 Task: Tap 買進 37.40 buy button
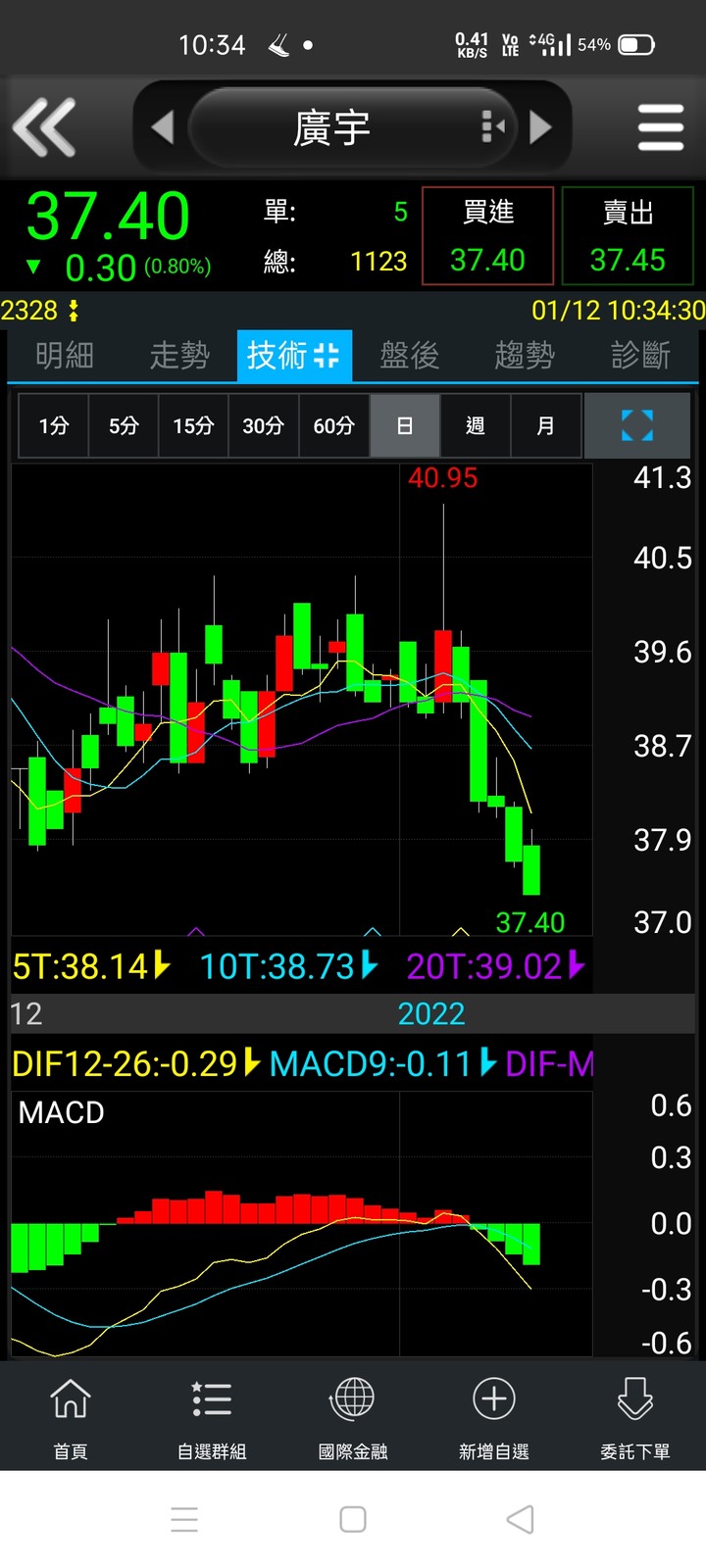pyautogui.click(x=487, y=236)
